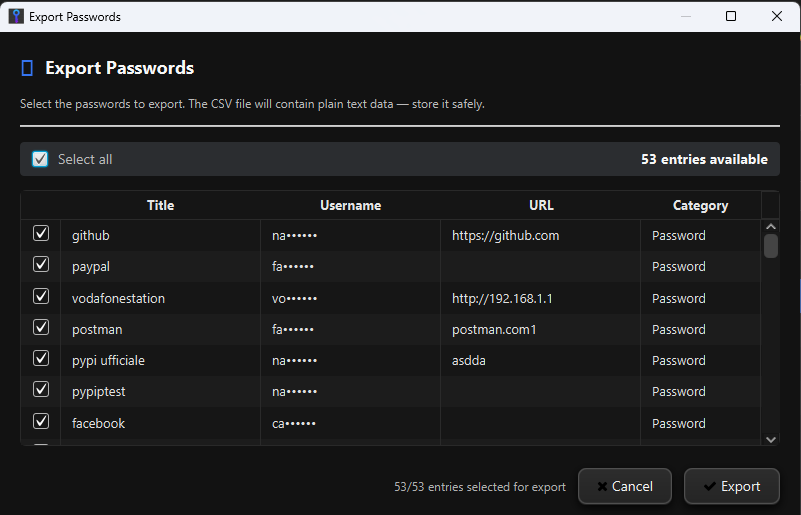Click the masked username in github row
Screen dimensions: 801x515
(295, 236)
